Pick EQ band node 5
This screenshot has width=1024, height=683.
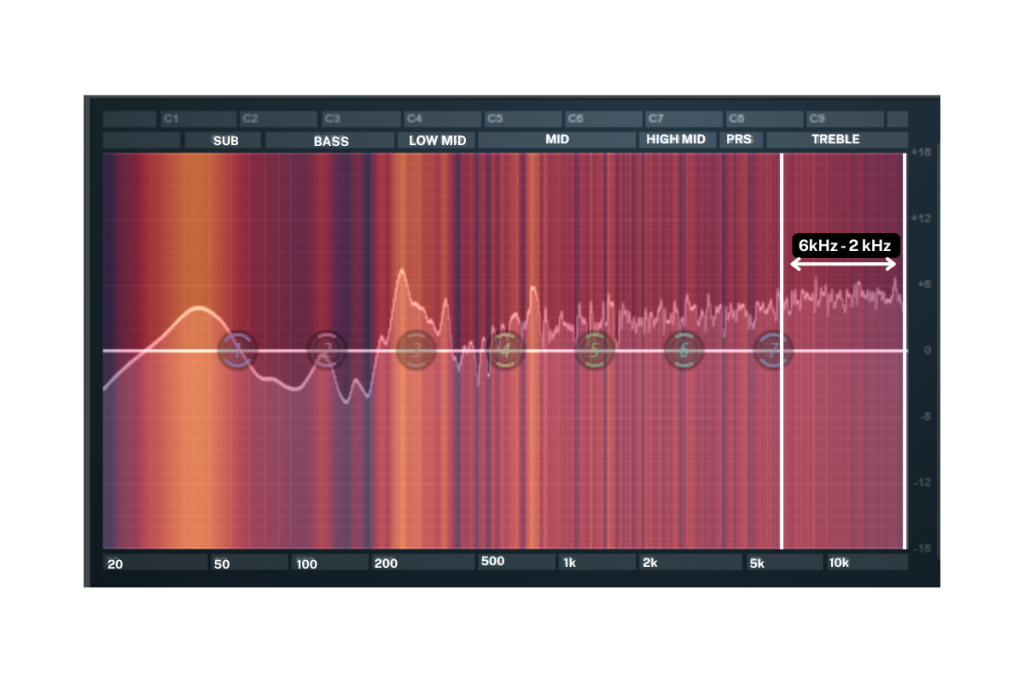tap(595, 350)
